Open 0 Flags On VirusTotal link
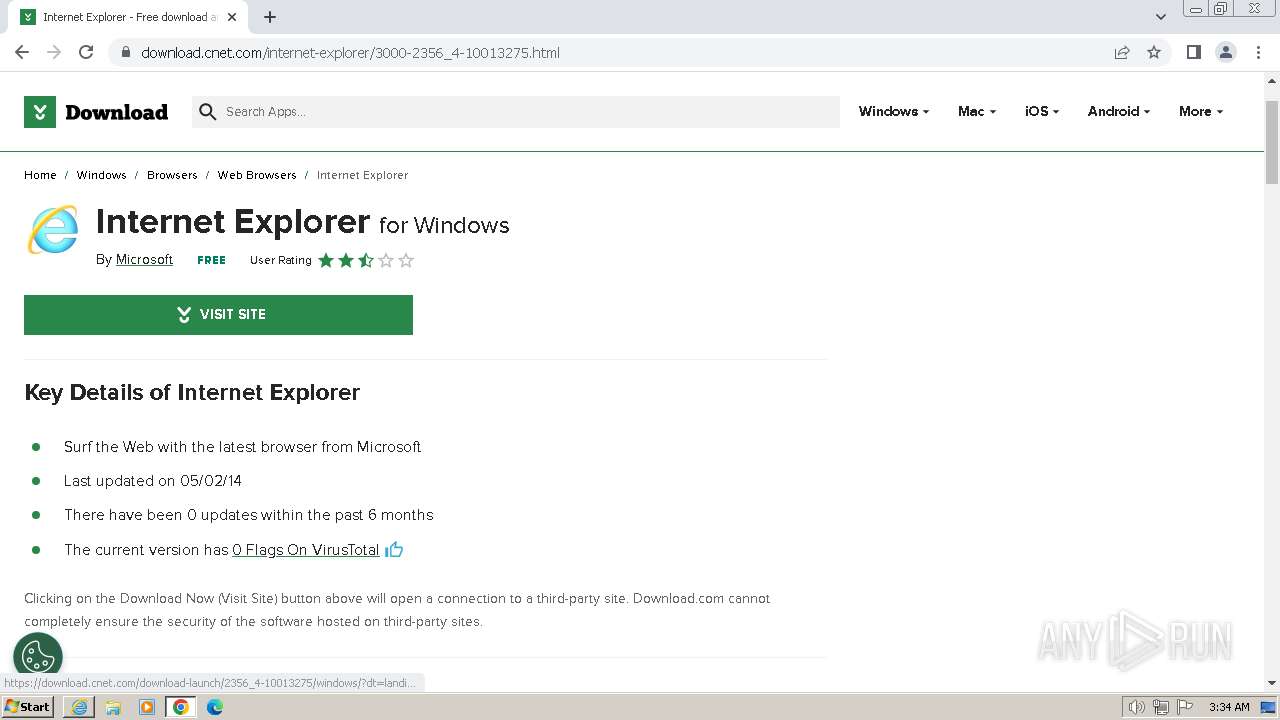The width and height of the screenshot is (1280, 720). [306, 550]
